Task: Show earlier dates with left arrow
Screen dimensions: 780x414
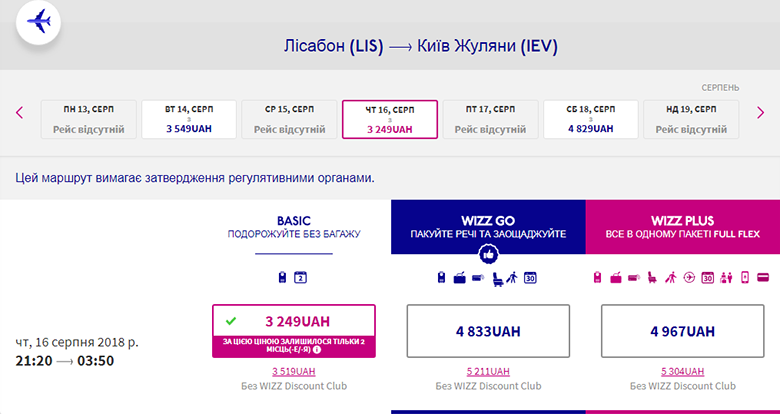Action: click(19, 112)
